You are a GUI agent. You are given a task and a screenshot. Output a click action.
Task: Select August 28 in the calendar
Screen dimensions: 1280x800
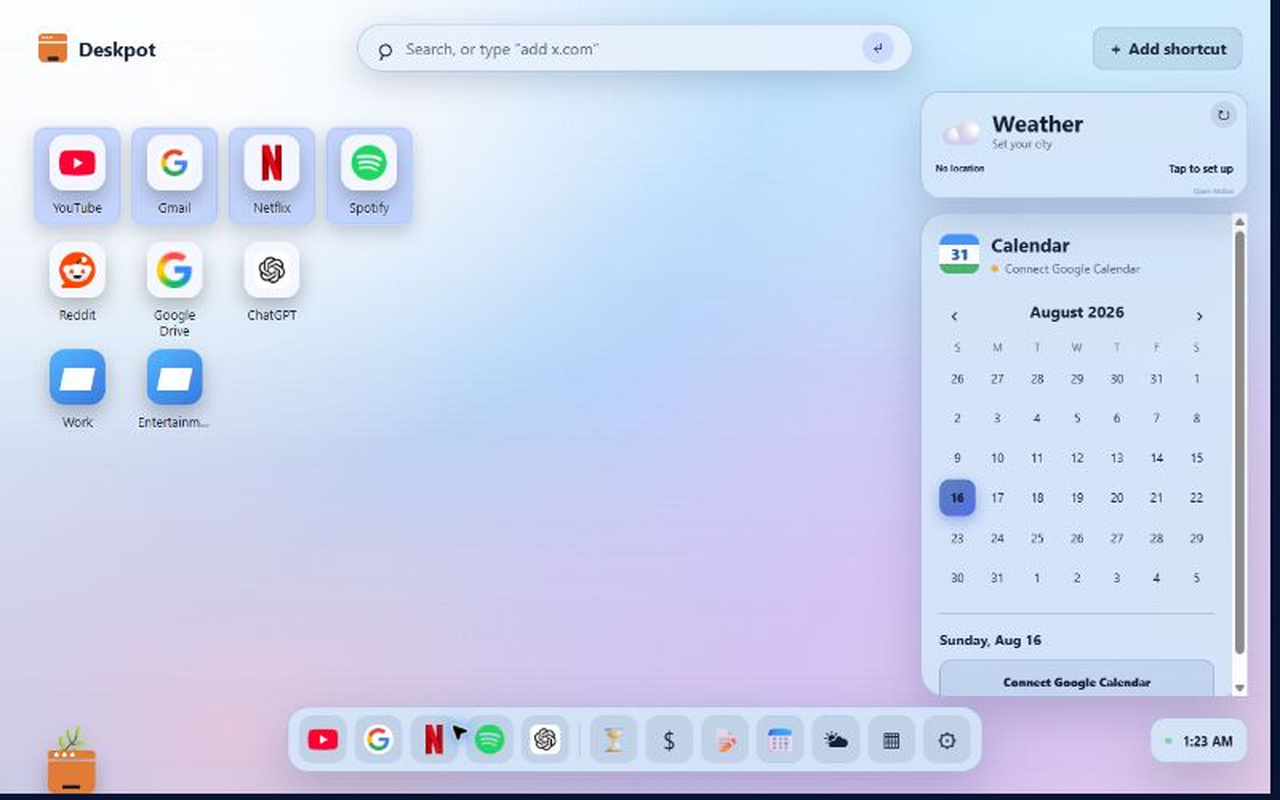click(1156, 538)
